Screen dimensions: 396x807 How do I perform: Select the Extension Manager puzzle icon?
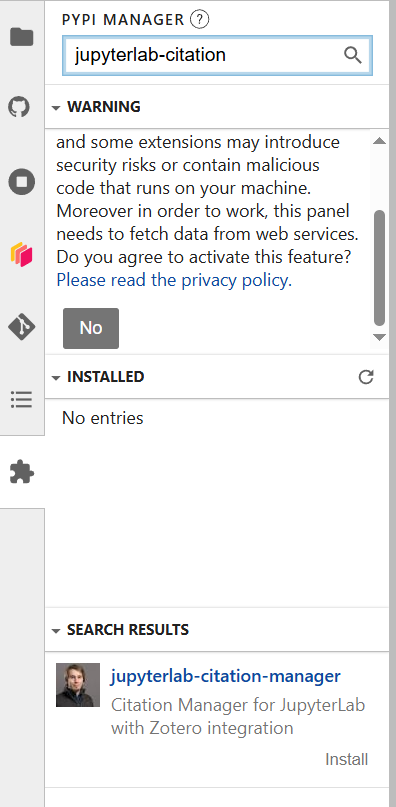(x=22, y=472)
